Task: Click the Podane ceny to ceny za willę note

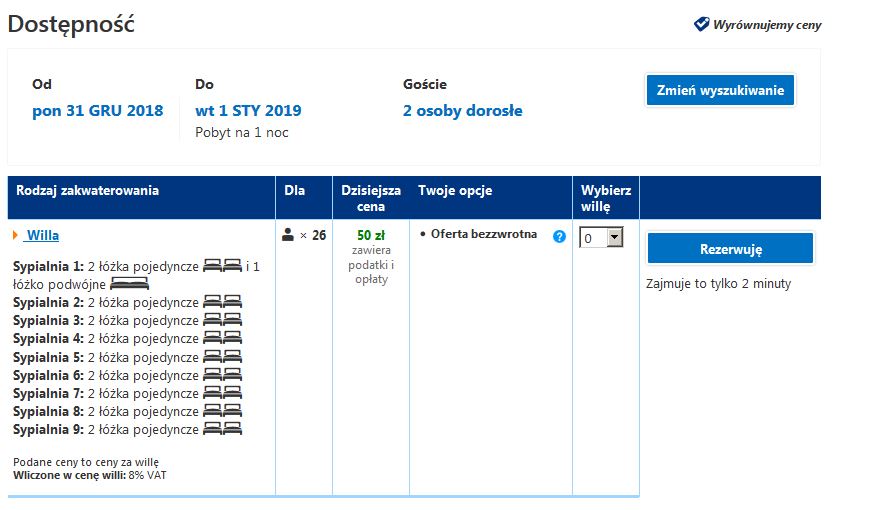Action: (86, 462)
